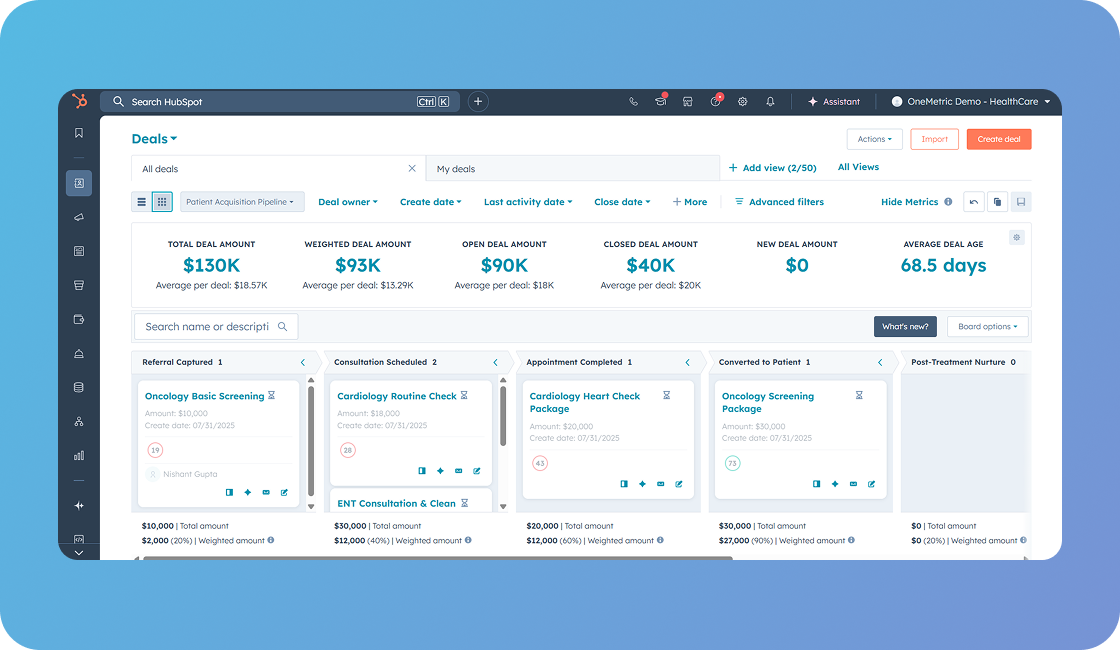The height and width of the screenshot is (650, 1120).
Task: Open the Close date filter dropdown
Action: click(621, 201)
